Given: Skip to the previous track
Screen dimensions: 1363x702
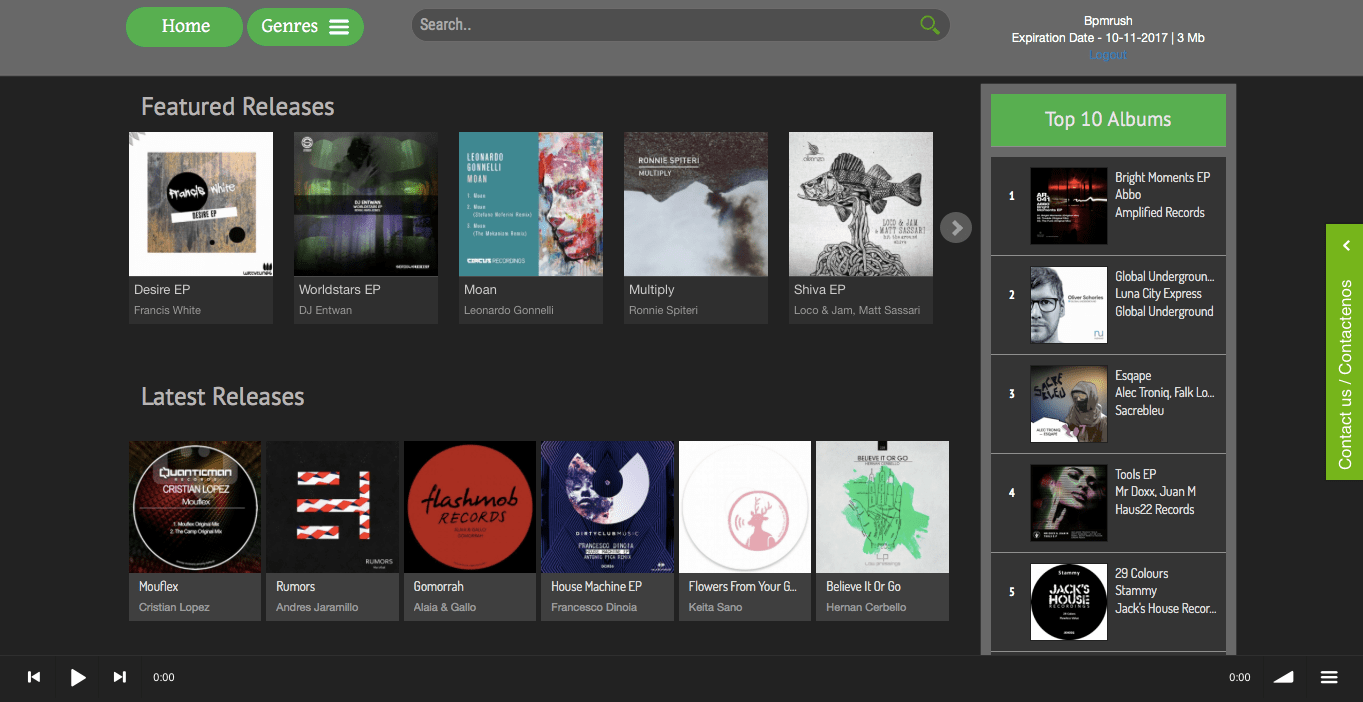Looking at the screenshot, I should click(x=34, y=677).
